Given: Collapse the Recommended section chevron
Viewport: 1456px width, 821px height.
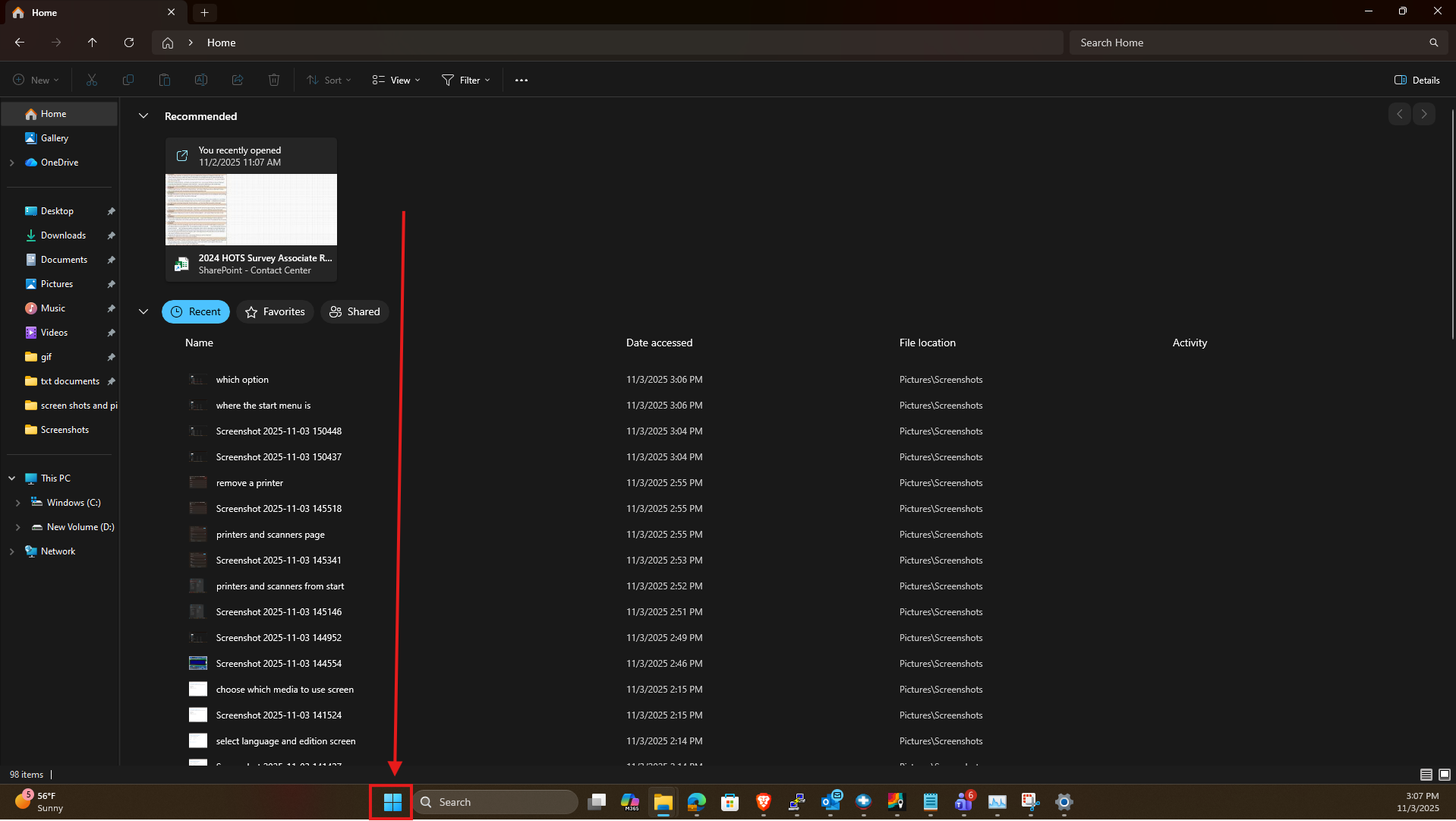Looking at the screenshot, I should click(x=143, y=115).
